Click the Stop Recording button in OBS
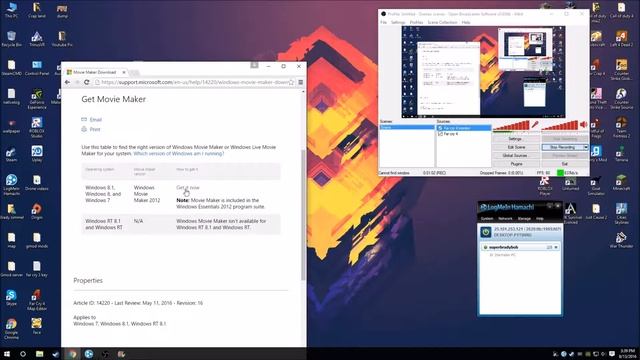Viewport: 640px width, 360px height. (x=562, y=147)
